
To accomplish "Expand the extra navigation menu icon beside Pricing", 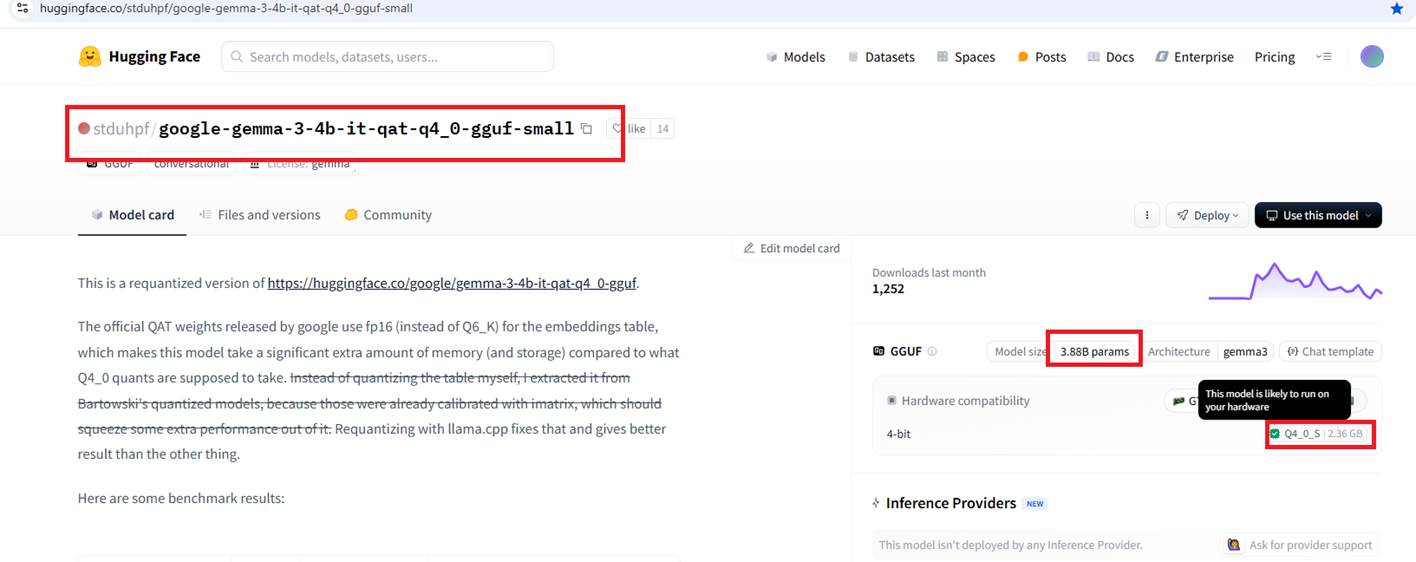I will [1324, 57].
